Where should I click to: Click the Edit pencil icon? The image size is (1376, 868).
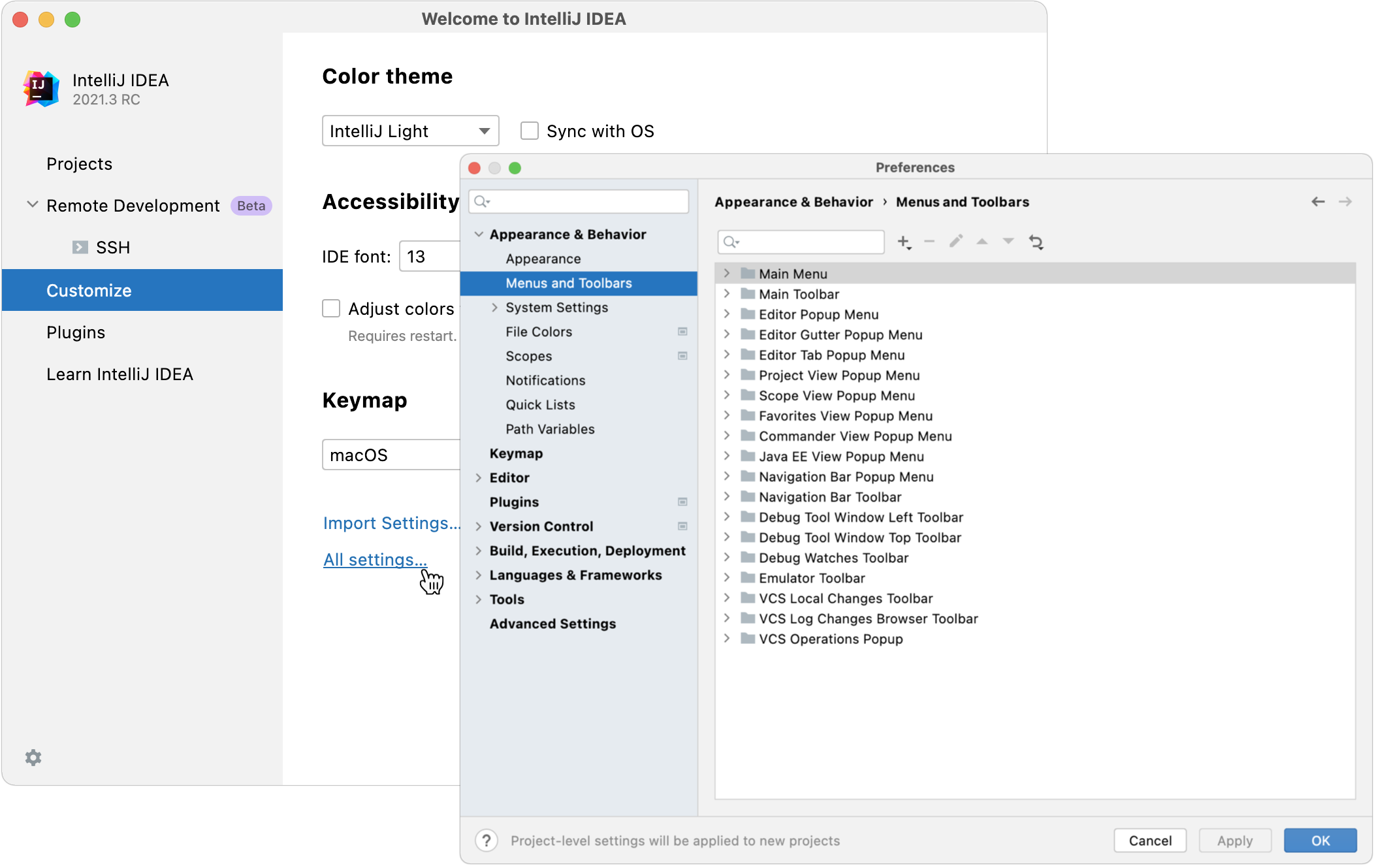(956, 242)
